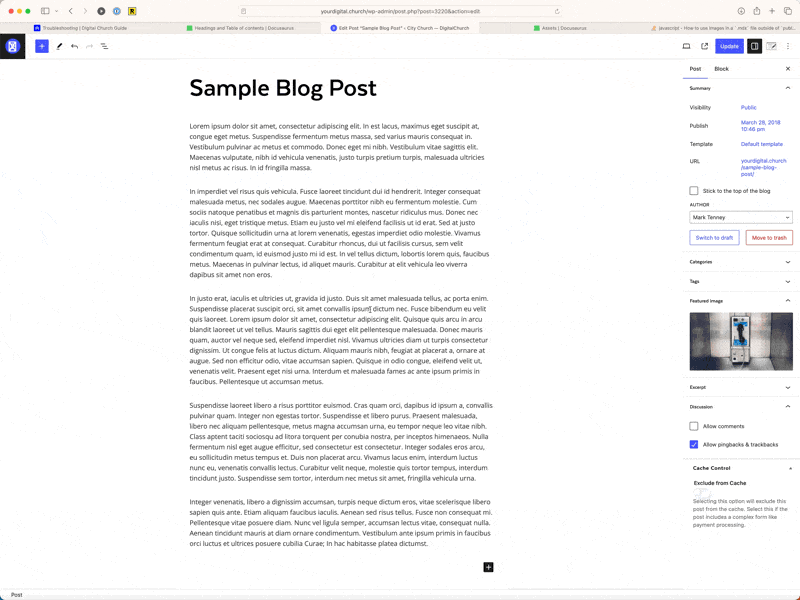
Task: Click the Default template link
Action: click(762, 144)
